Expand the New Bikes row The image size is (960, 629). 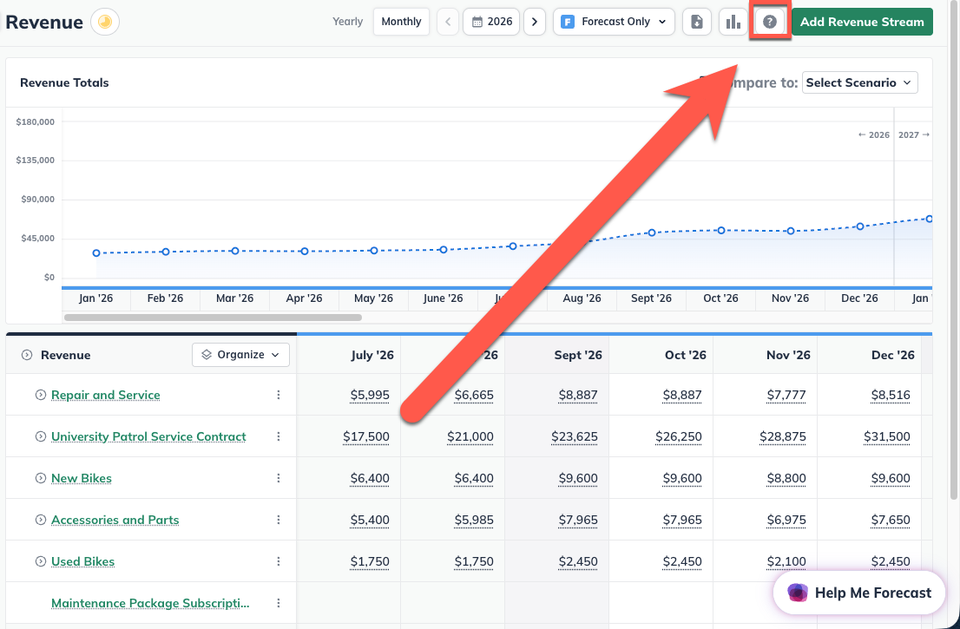(x=40, y=478)
